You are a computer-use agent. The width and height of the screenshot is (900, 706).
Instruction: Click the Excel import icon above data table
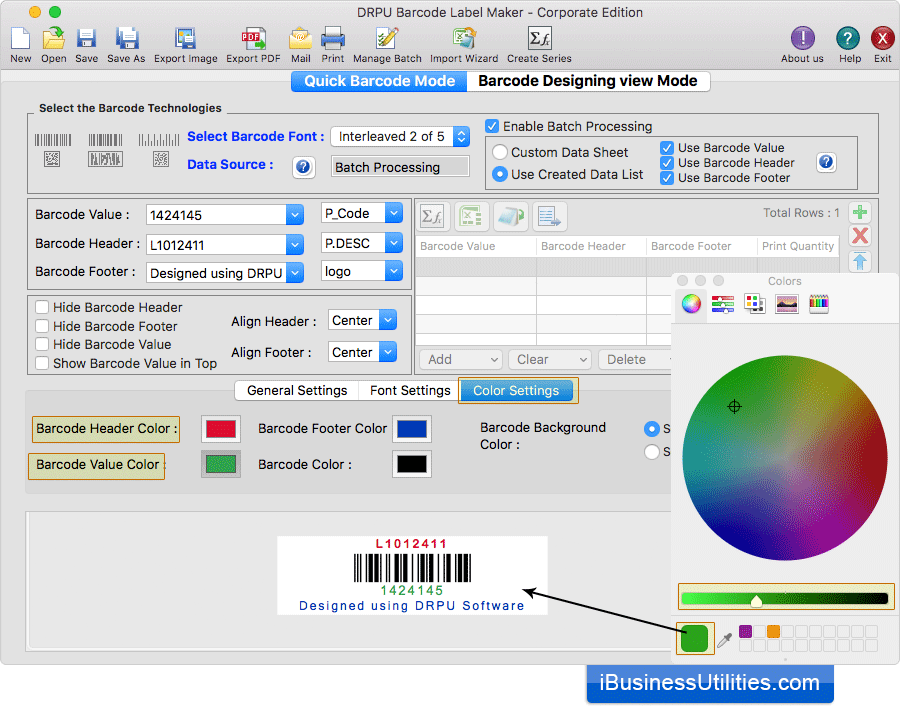(471, 216)
